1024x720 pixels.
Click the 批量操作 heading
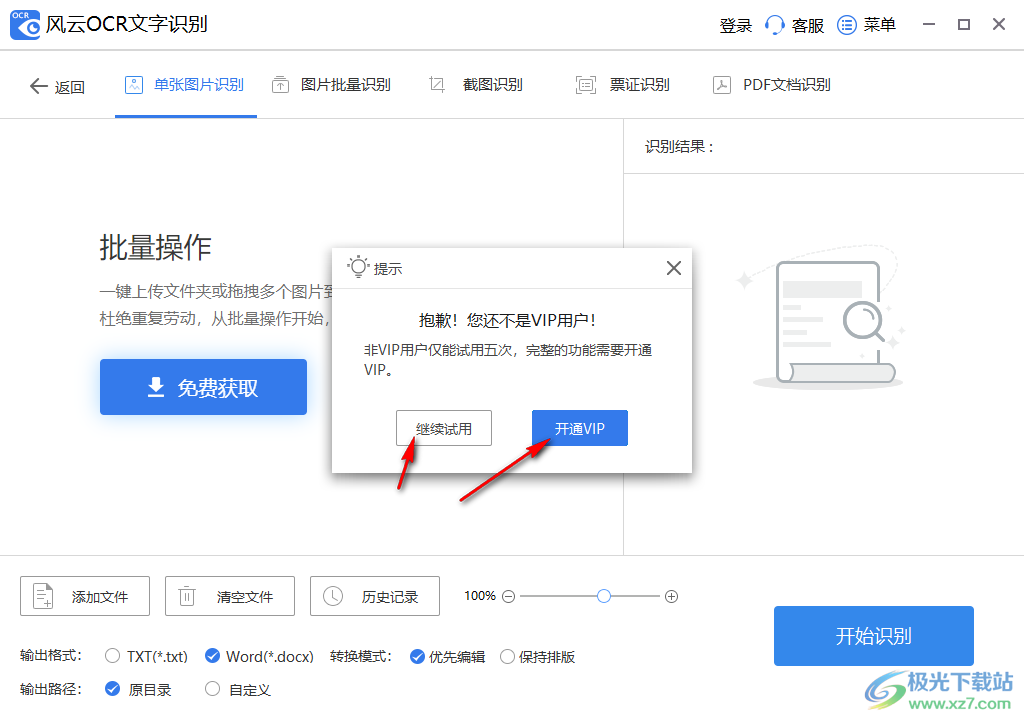(x=155, y=248)
